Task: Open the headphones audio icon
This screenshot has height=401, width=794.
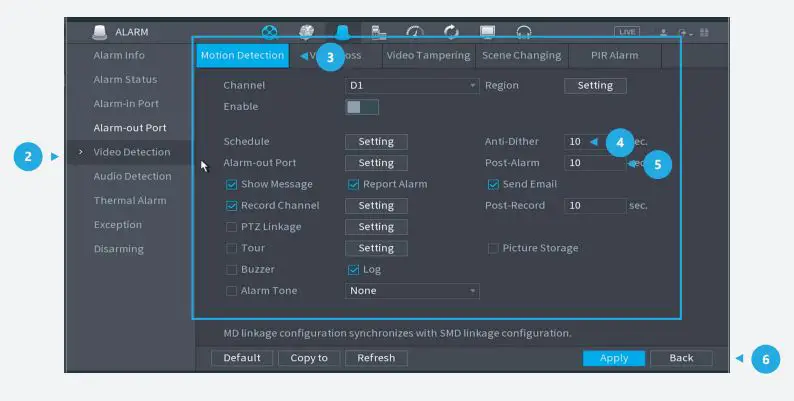Action: coord(524,32)
